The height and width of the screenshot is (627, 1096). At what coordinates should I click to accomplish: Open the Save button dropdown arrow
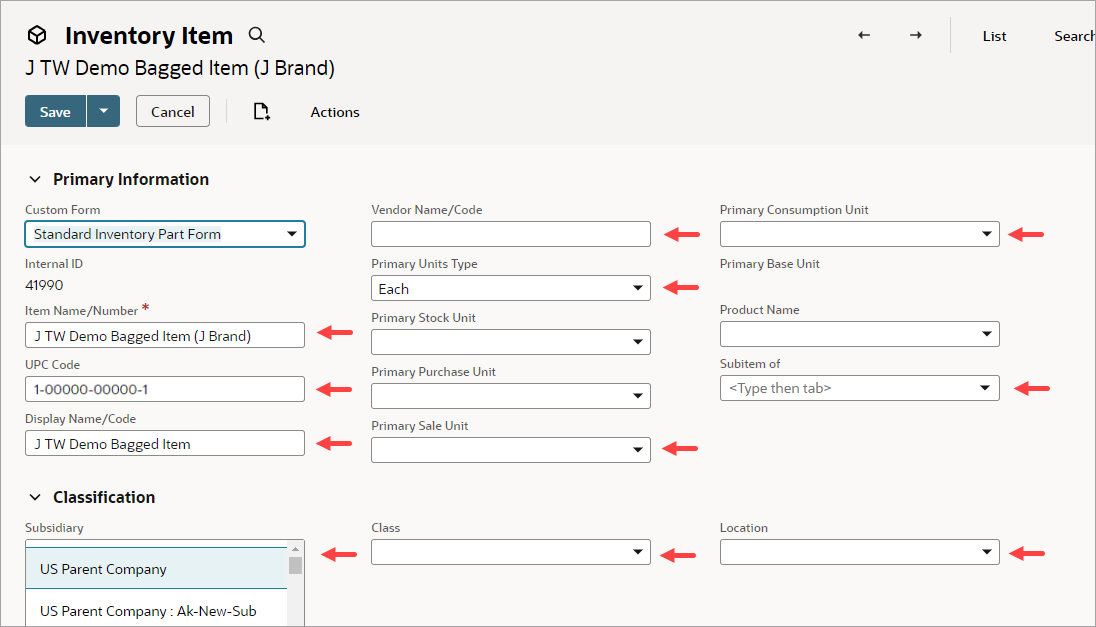pyautogui.click(x=103, y=111)
